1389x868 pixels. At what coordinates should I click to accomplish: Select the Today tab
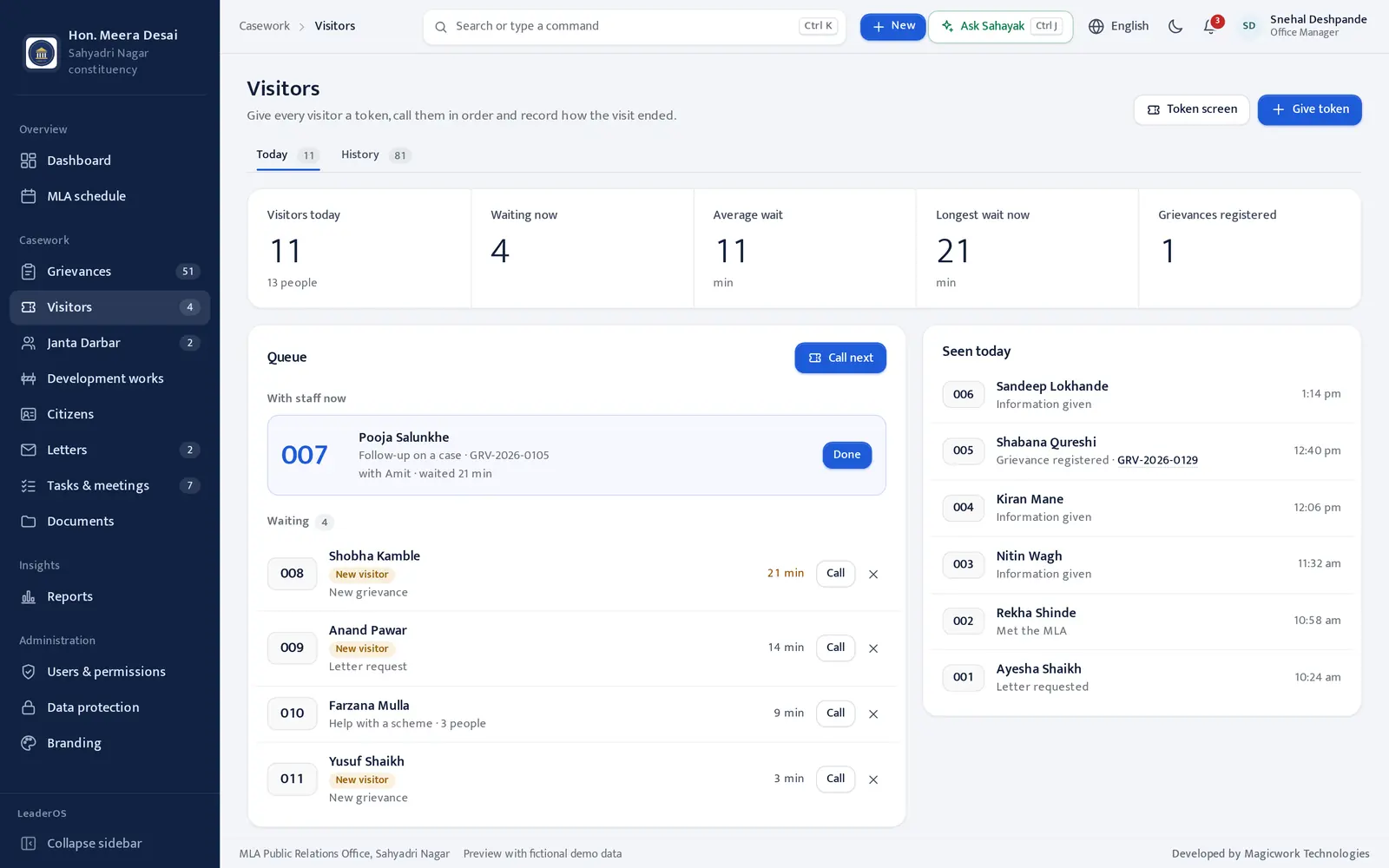287,155
